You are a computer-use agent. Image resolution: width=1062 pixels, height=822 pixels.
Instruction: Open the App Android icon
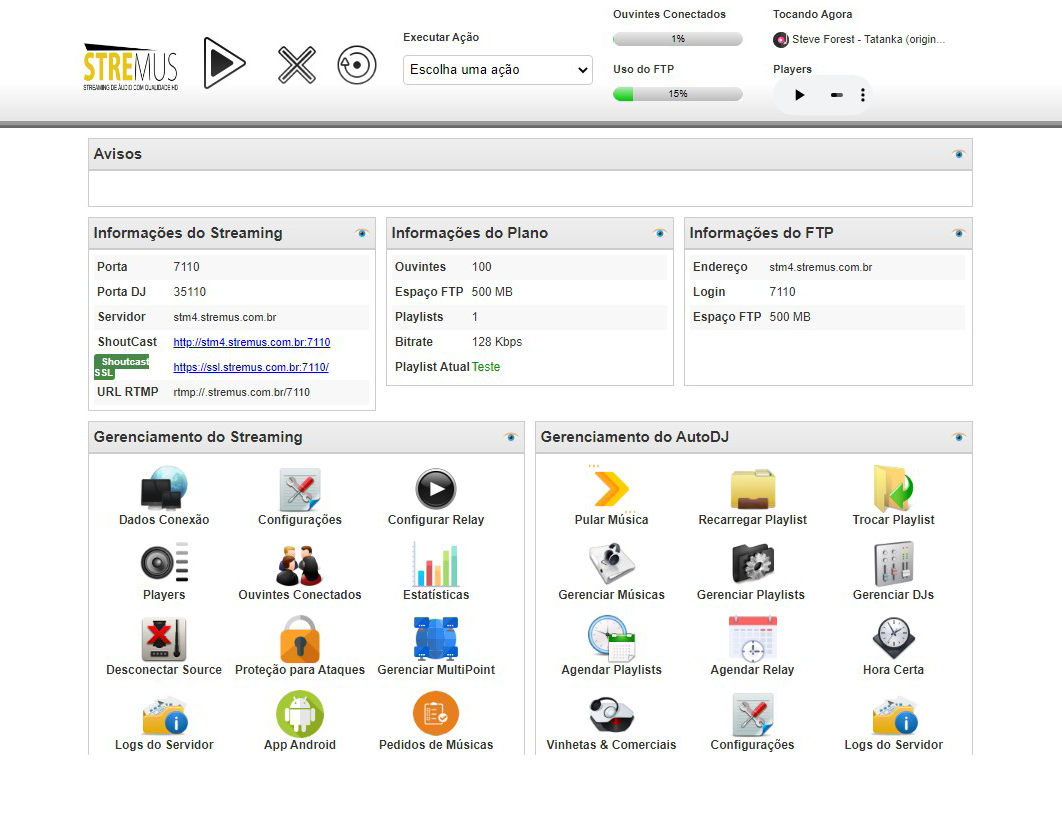(300, 715)
